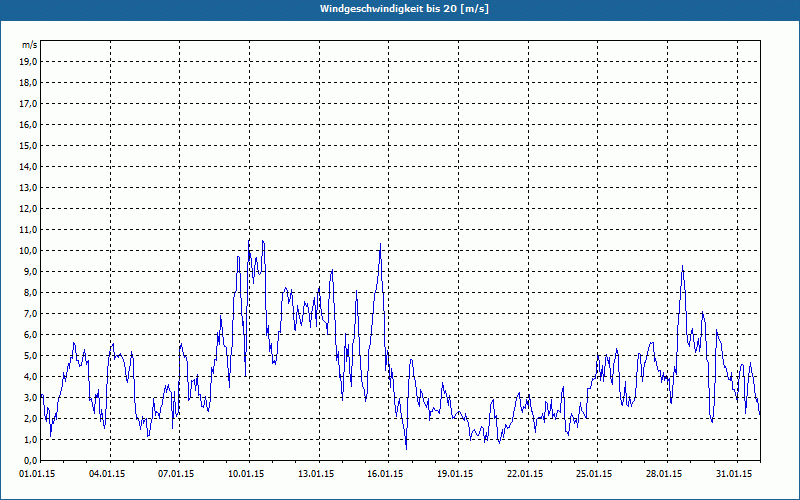
Task: Click the 2,0 y-axis label
Action: point(30,419)
